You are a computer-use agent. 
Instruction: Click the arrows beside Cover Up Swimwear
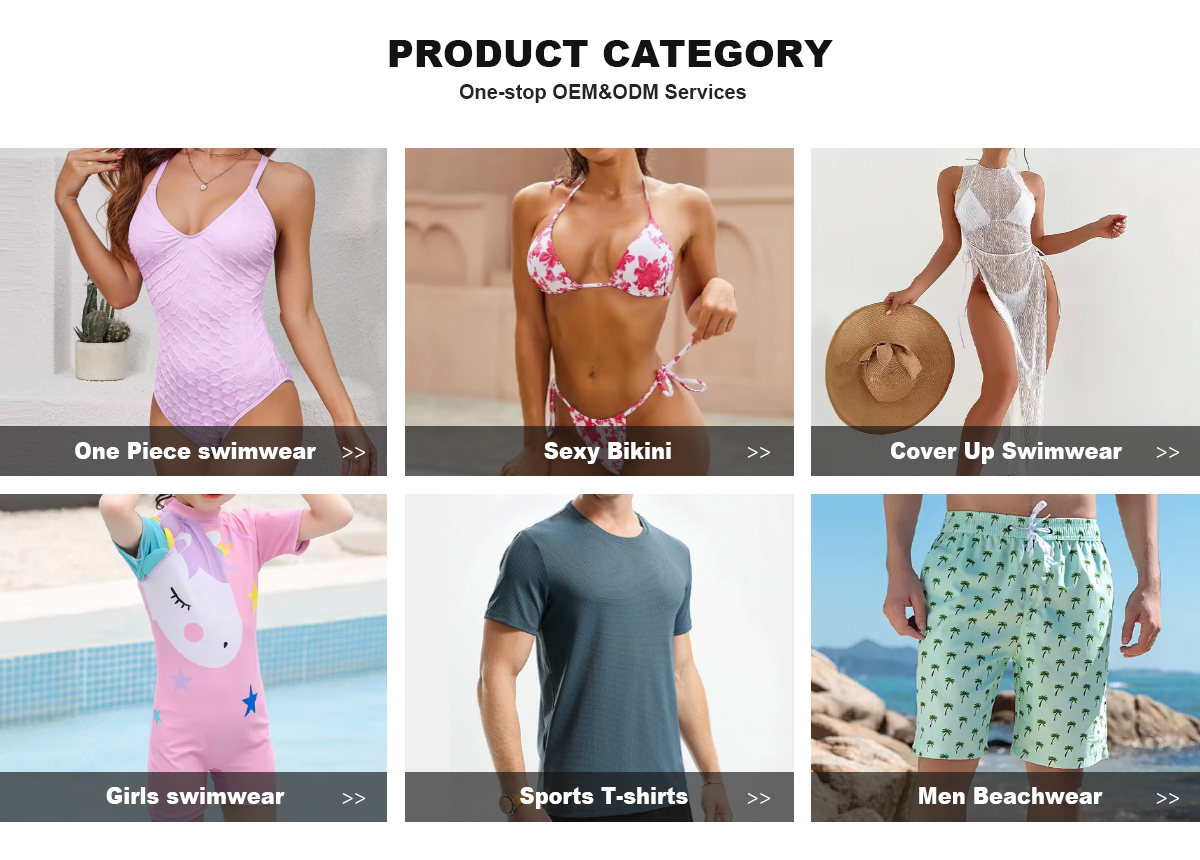pos(1168,452)
